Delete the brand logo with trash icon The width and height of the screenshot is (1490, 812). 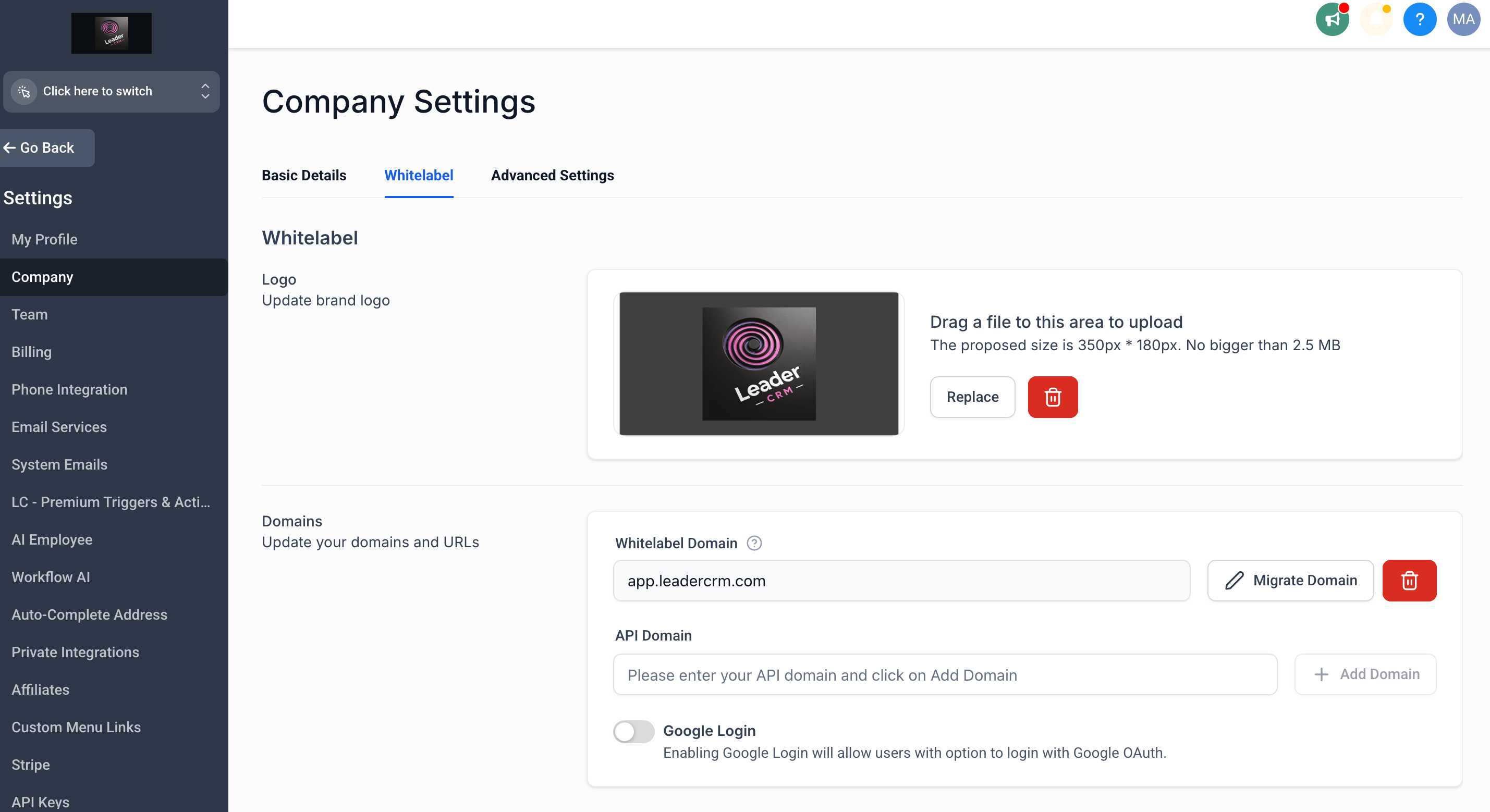1052,397
